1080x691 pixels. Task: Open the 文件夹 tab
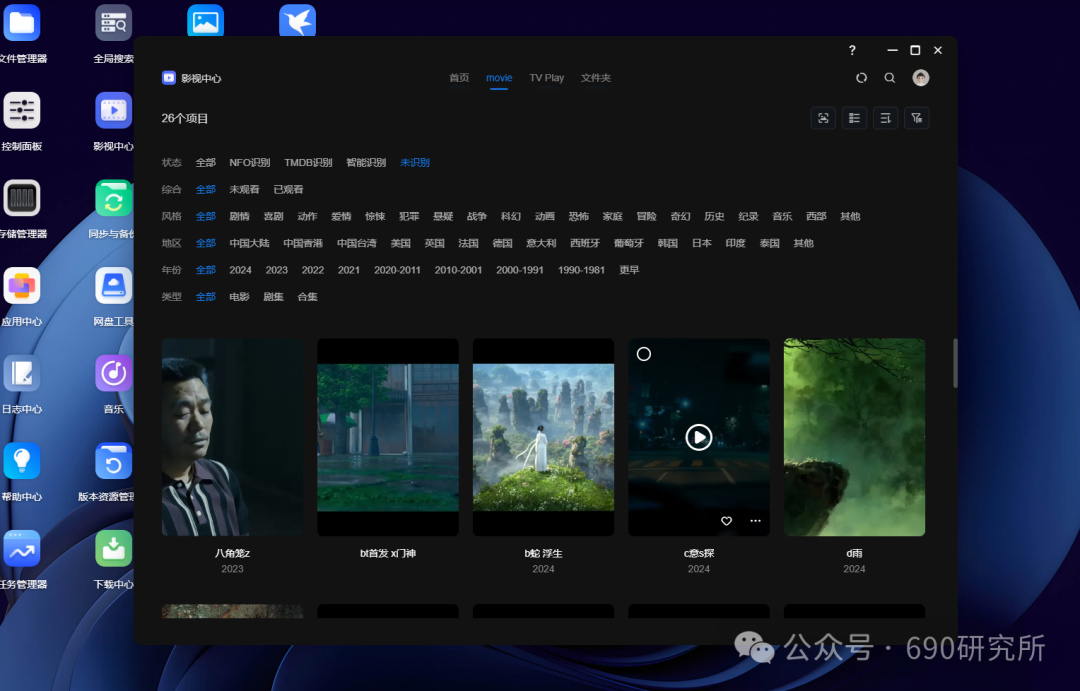point(596,78)
